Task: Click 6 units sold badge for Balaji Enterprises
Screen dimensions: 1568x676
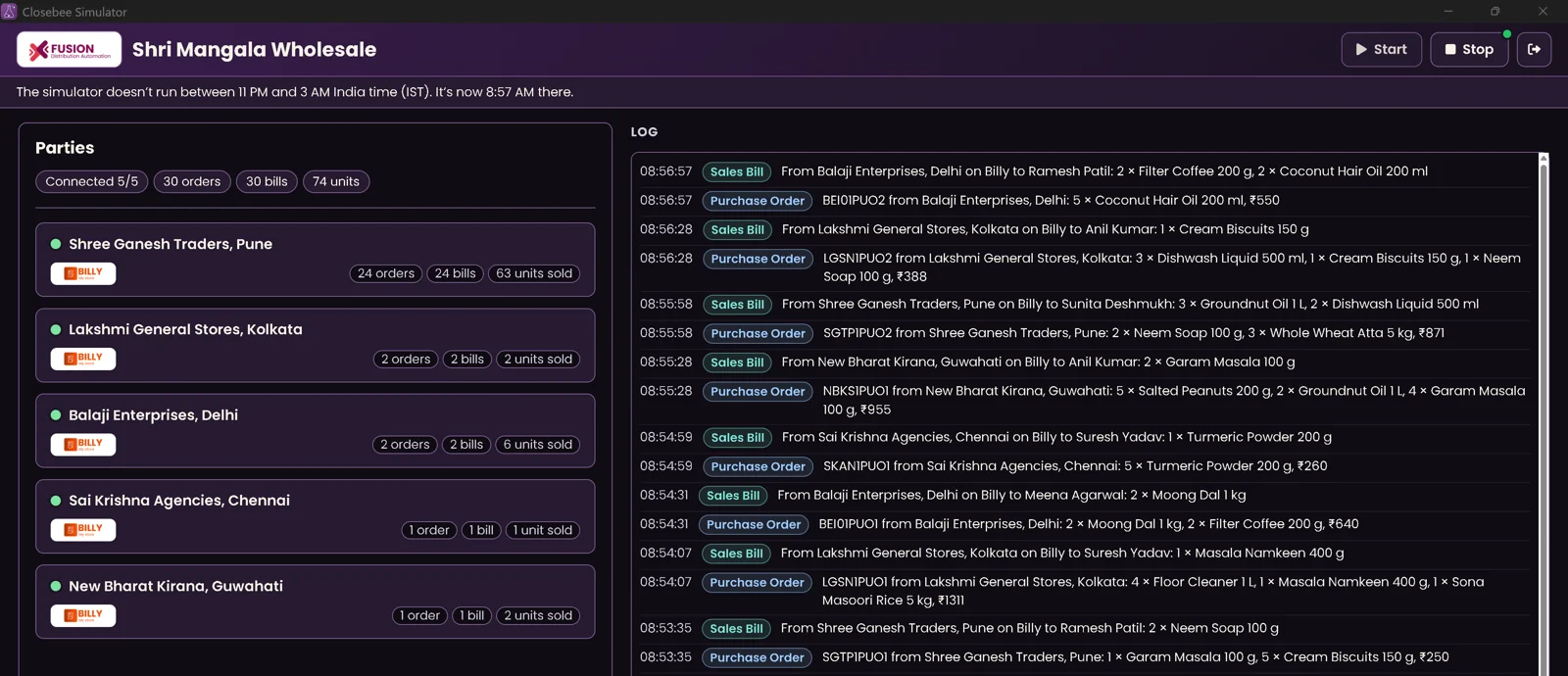Action: [538, 444]
